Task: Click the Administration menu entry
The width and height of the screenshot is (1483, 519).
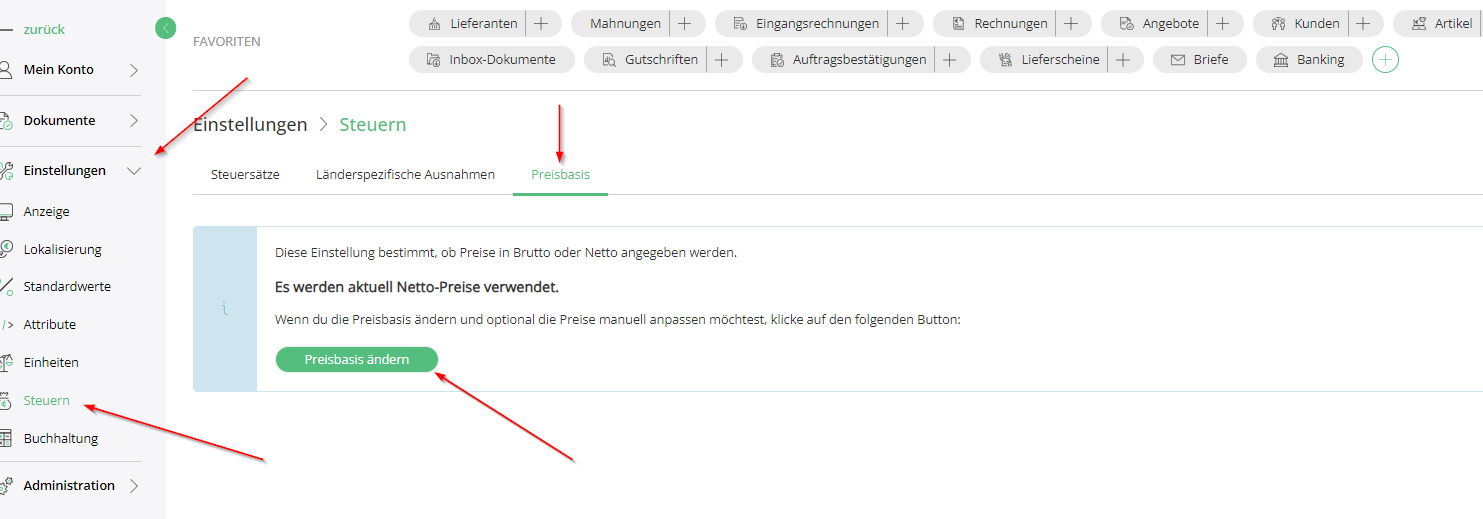Action: tap(70, 486)
